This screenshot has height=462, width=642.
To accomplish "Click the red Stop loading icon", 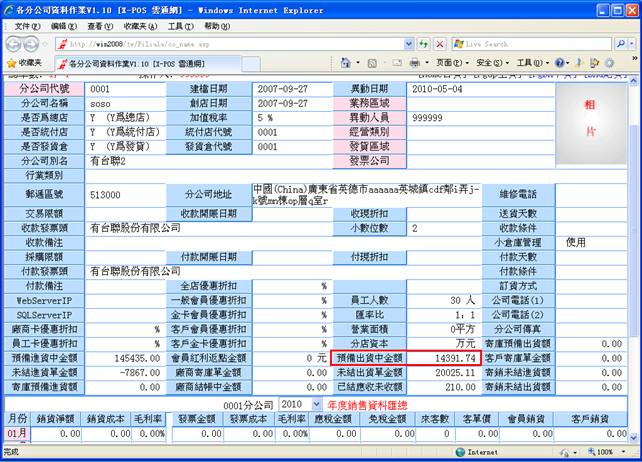I will click(x=439, y=44).
